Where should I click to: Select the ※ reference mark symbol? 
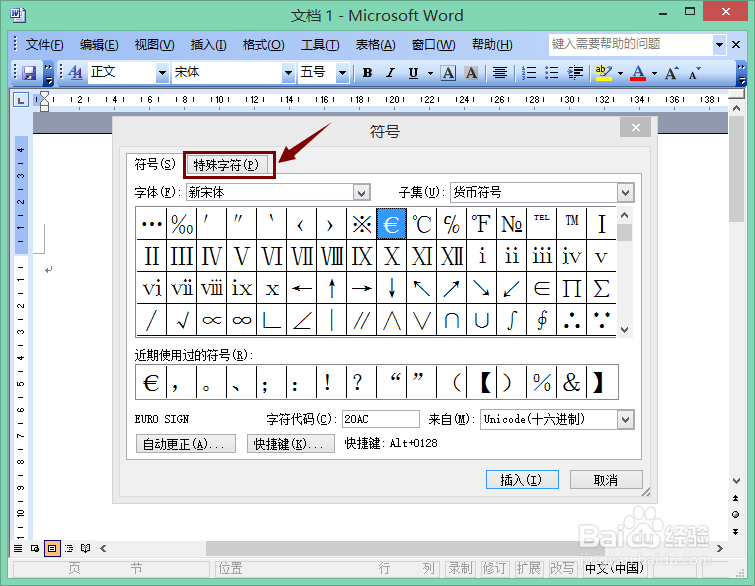(x=362, y=224)
